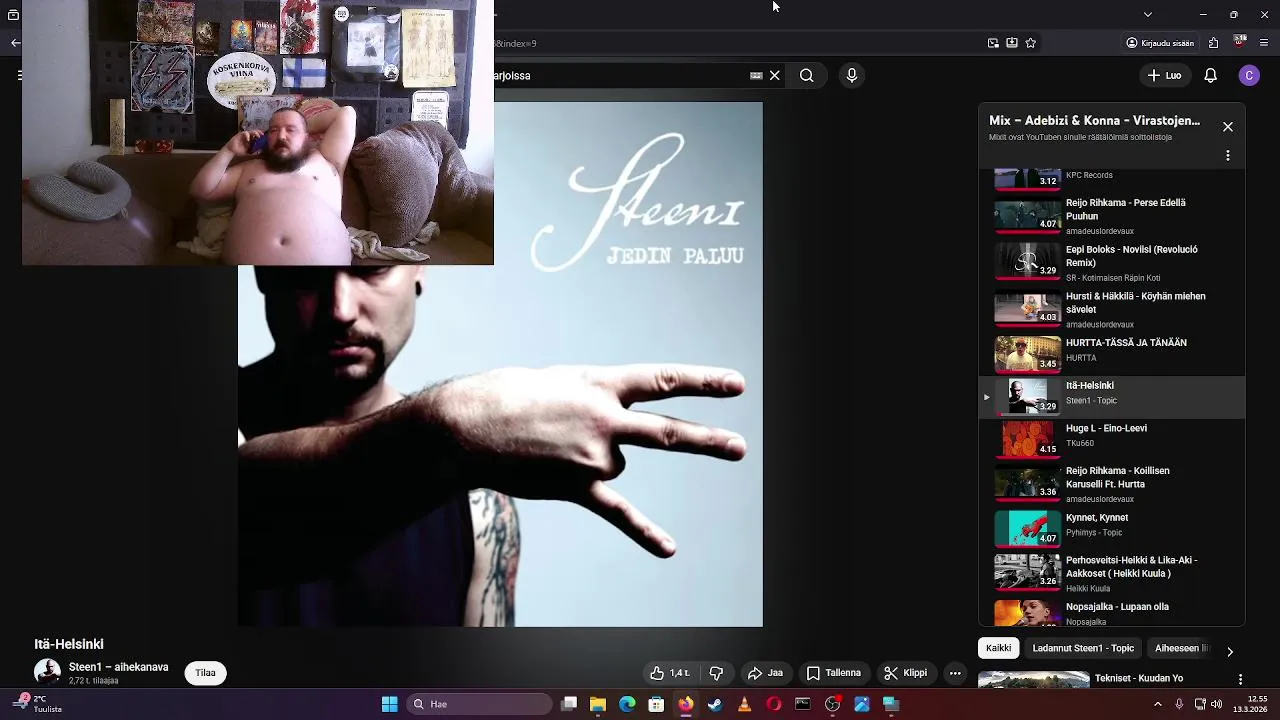
Task: Subscribe with the Tilaa button
Action: (205, 673)
